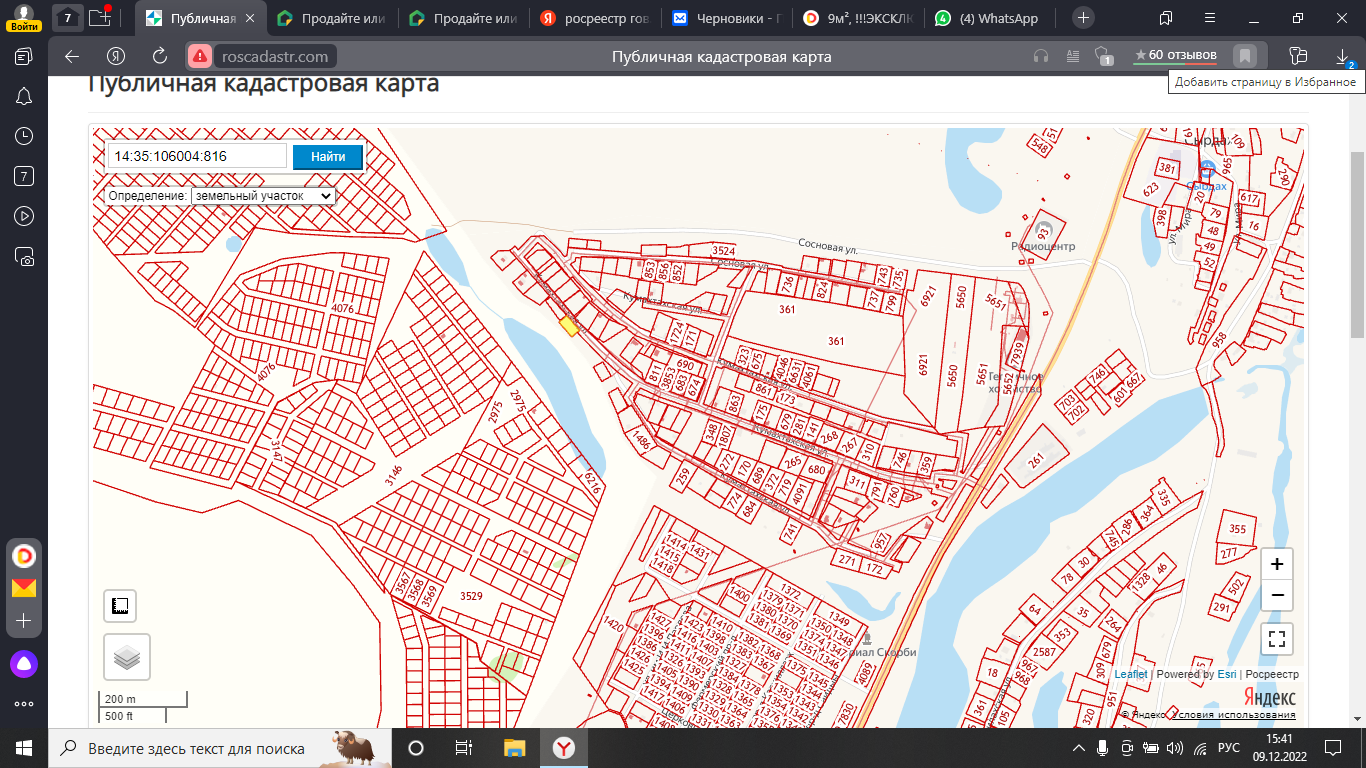Open the browser history clock in sidebar
Viewport: 1366px width, 768px height.
24,136
